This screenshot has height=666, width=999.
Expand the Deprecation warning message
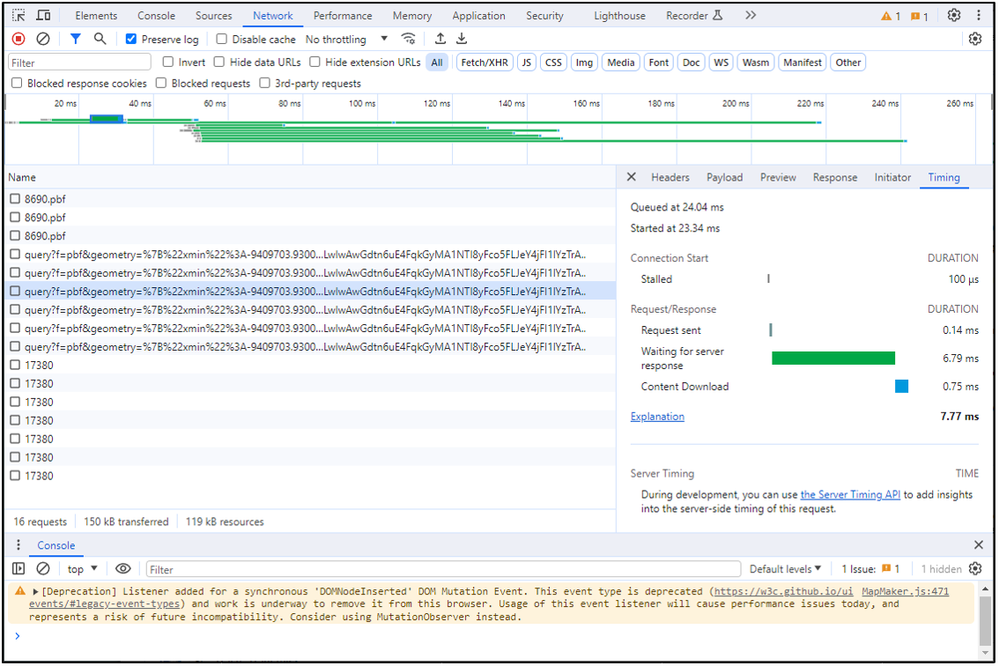(36, 591)
